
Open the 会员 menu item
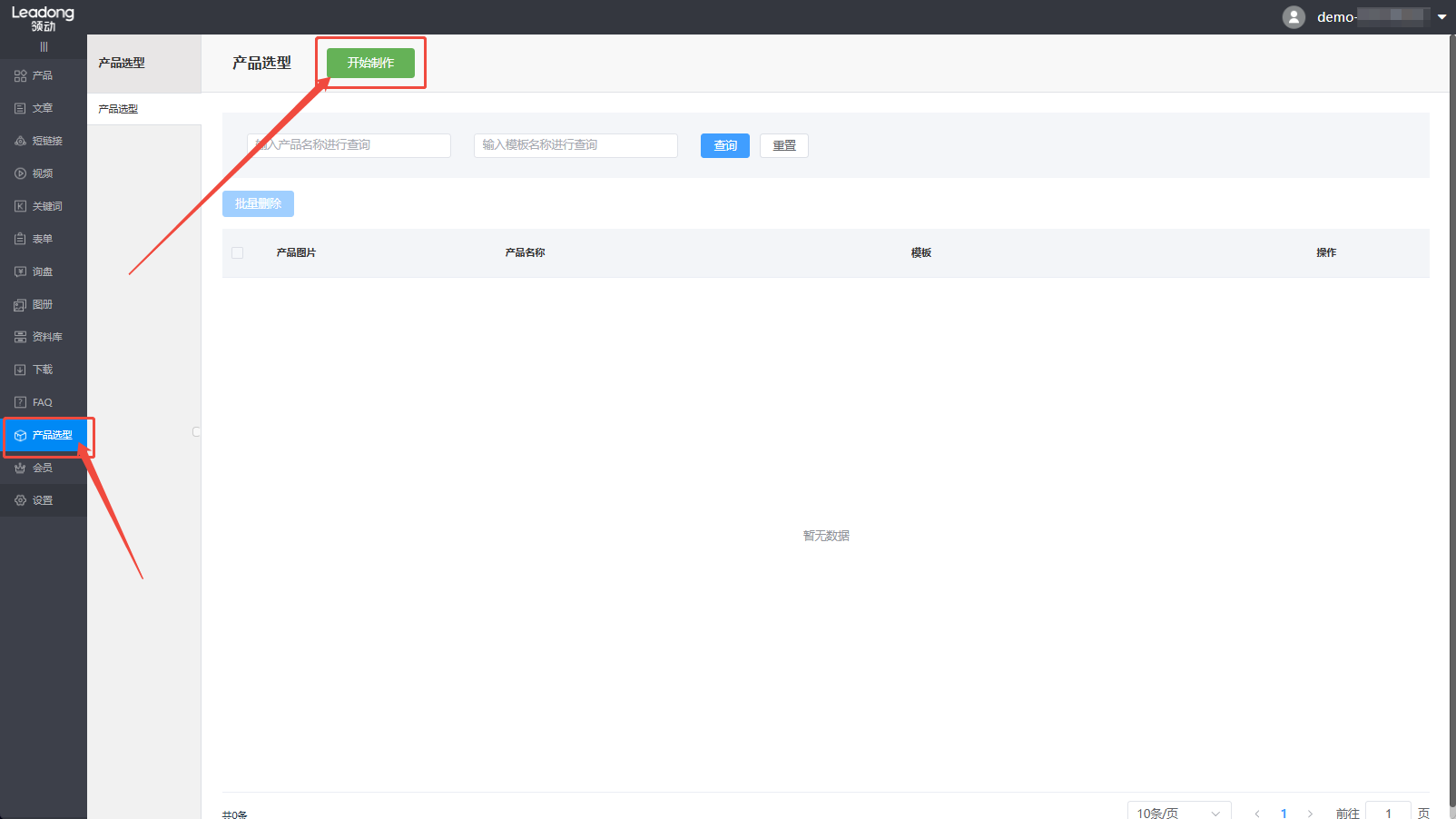tap(42, 468)
